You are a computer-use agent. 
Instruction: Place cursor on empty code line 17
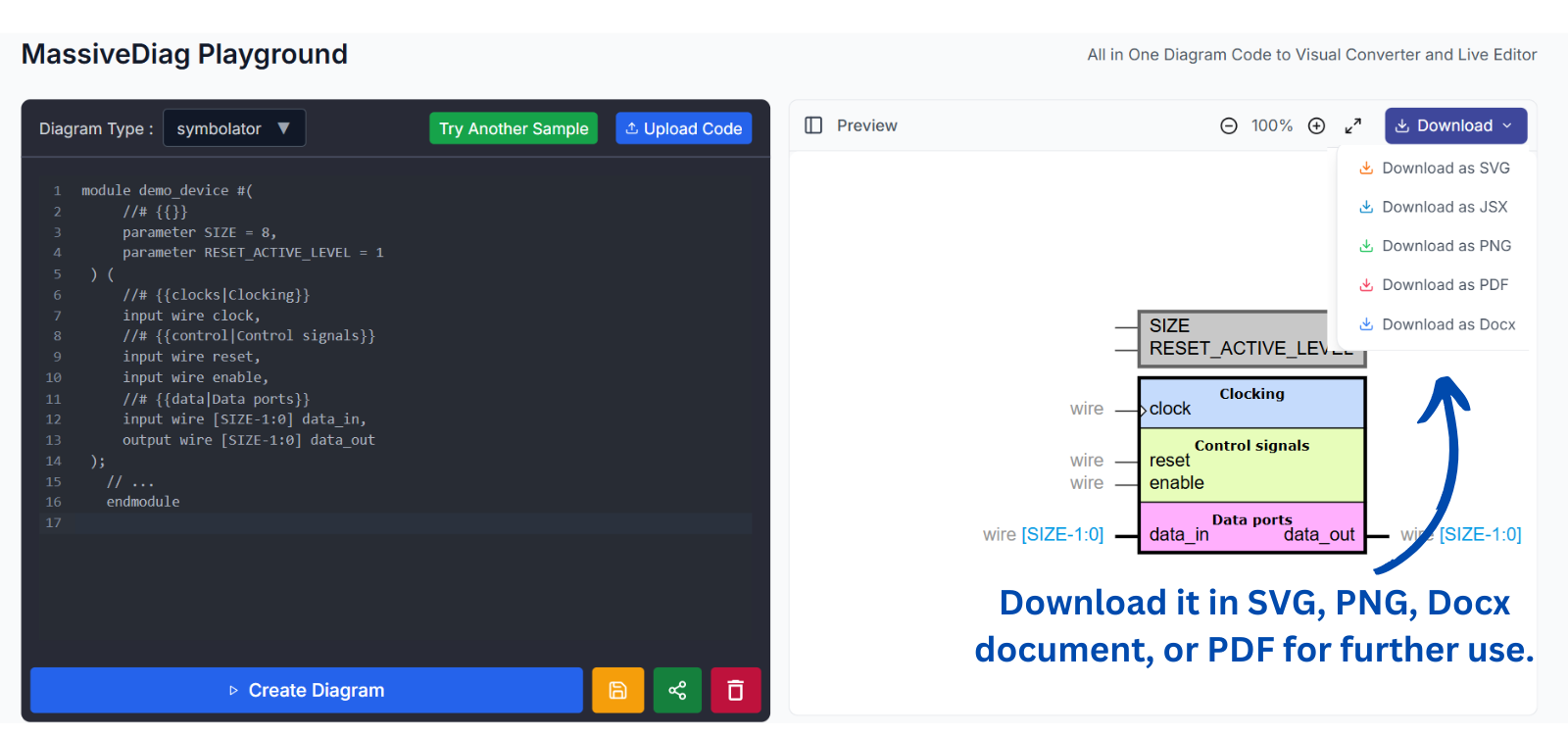tap(396, 522)
